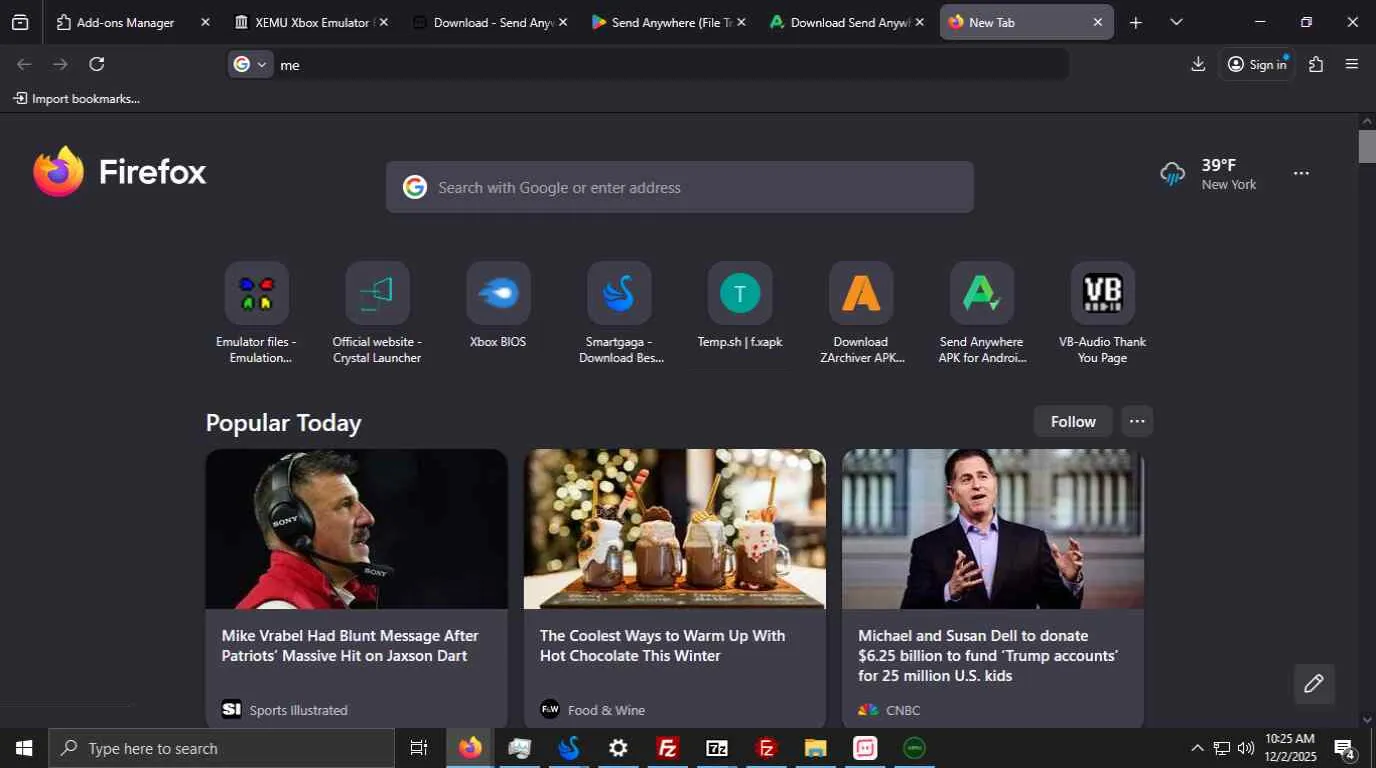Open the Xbox BIOS shortcut tile
The image size is (1376, 768).
(498, 305)
